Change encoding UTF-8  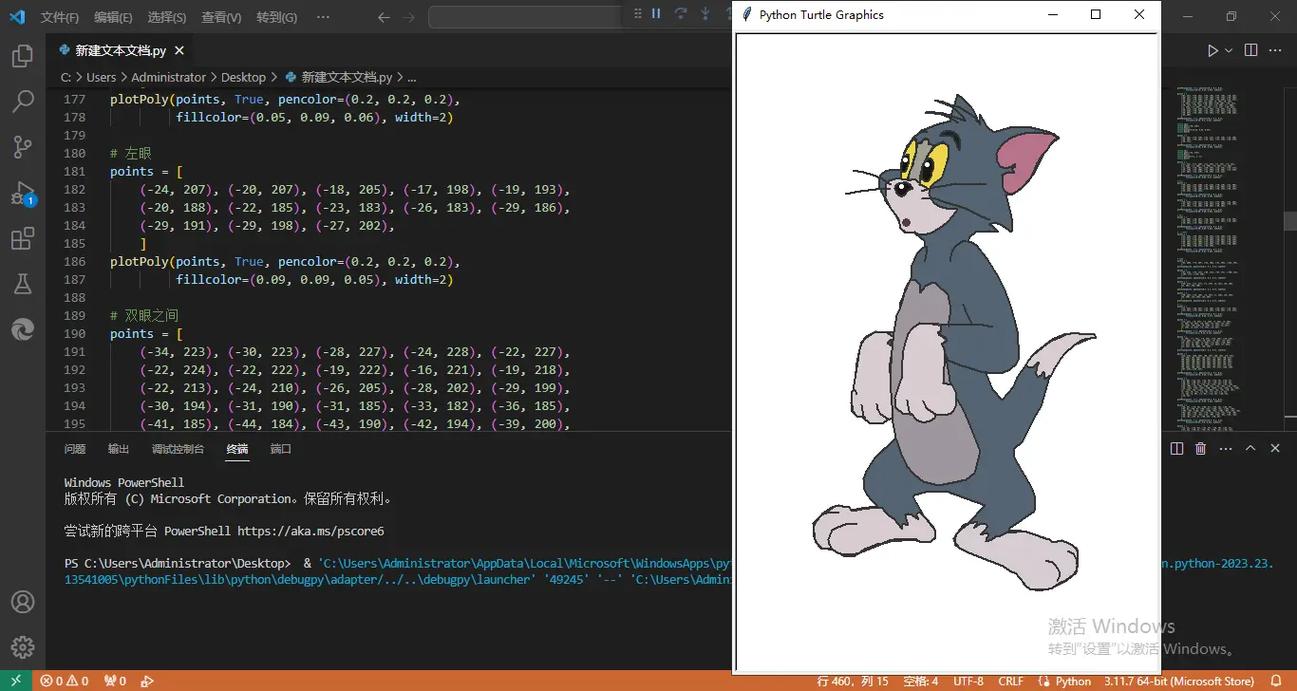point(968,681)
